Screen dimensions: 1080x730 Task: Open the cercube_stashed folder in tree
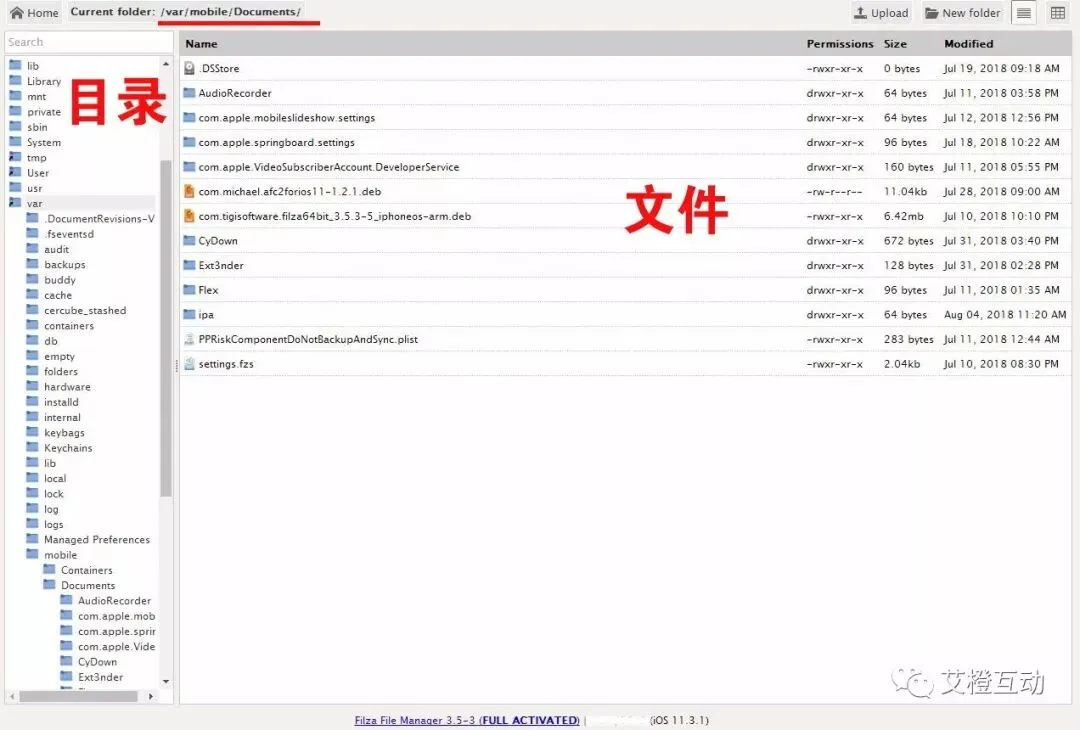pyautogui.click(x=85, y=311)
